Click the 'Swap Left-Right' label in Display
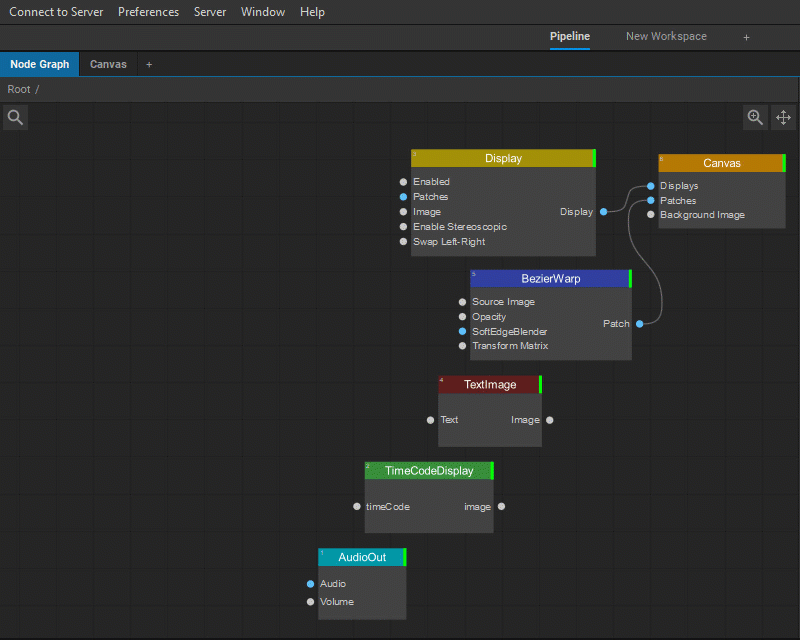 449,241
